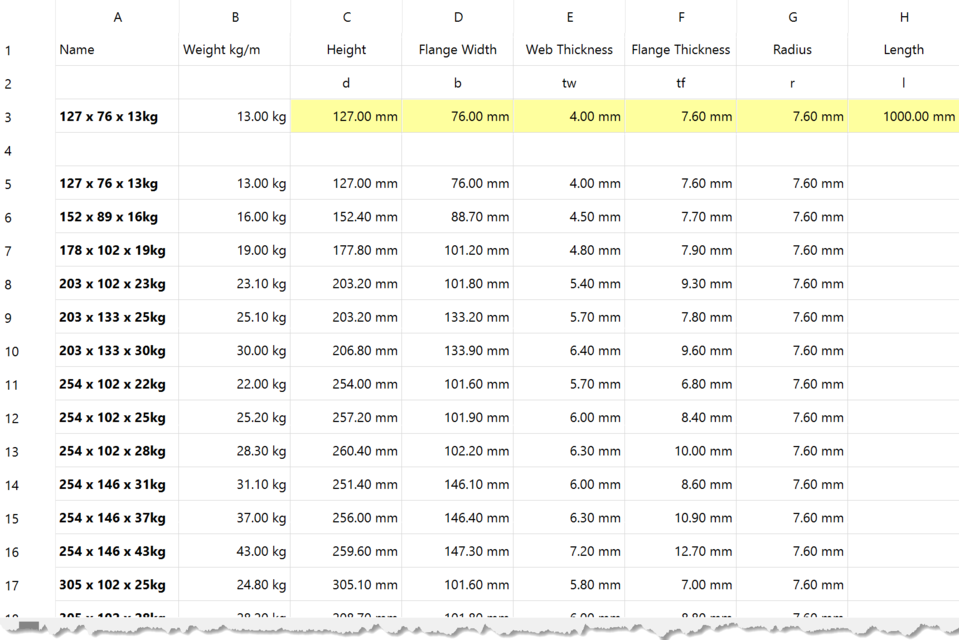Click the 152 x 89 x 16kg name cell
This screenshot has height=640, width=959.
click(x=117, y=217)
